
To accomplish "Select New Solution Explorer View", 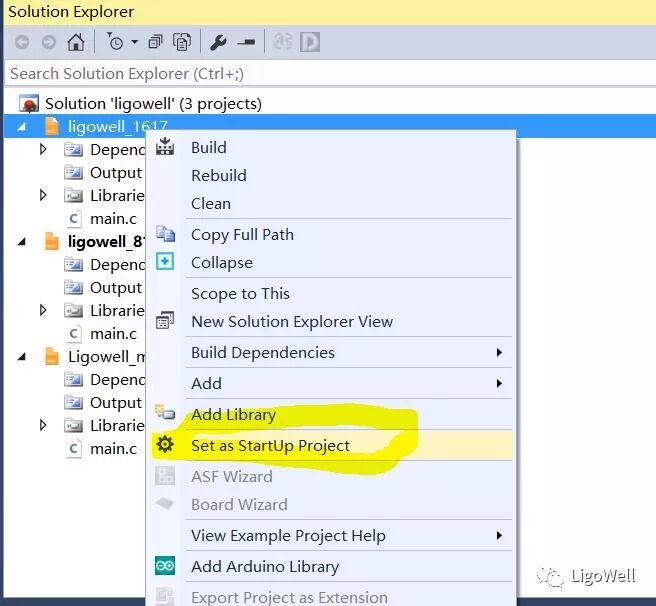I will point(292,321).
